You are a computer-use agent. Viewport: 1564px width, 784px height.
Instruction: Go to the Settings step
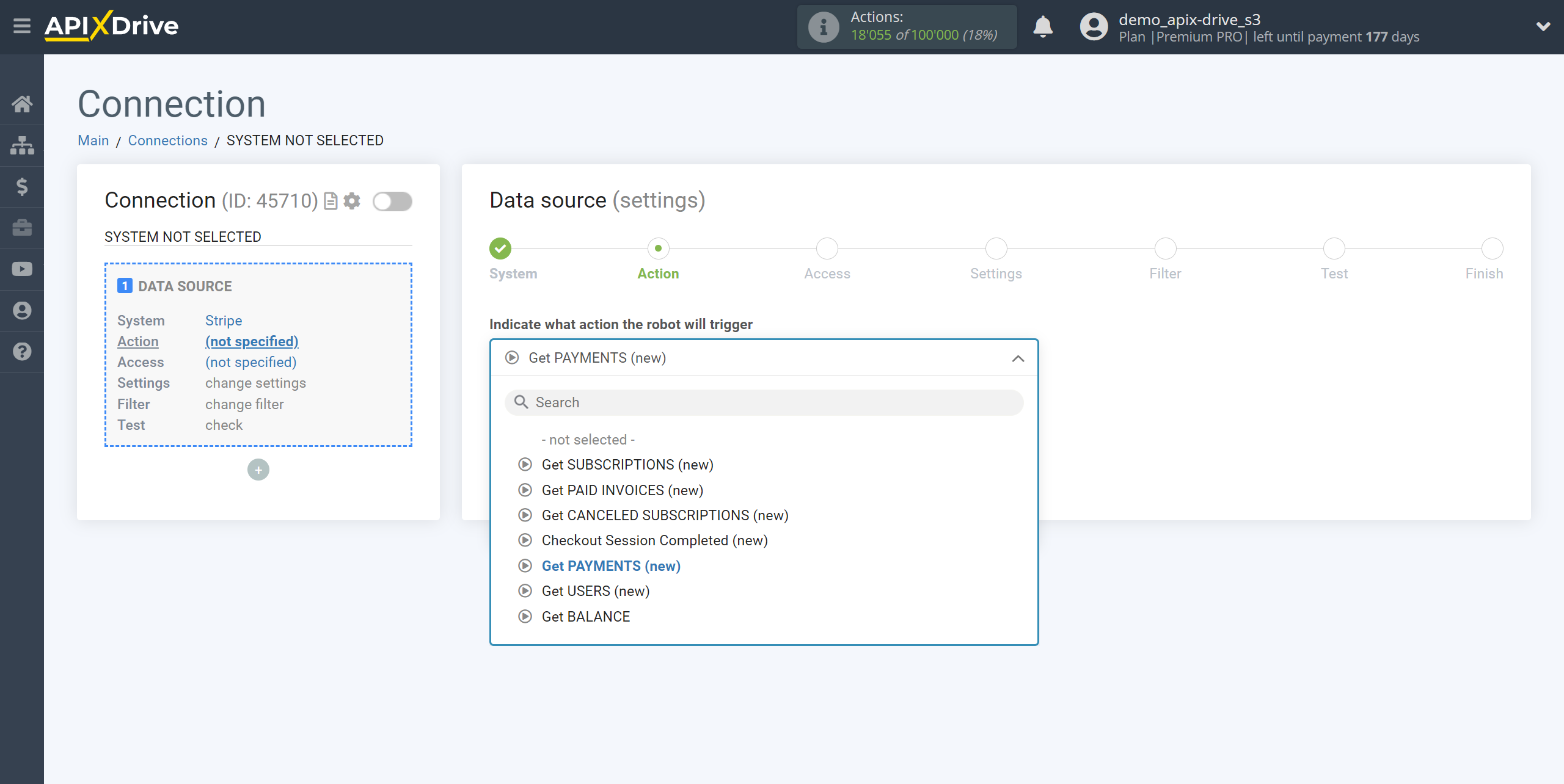coord(996,249)
